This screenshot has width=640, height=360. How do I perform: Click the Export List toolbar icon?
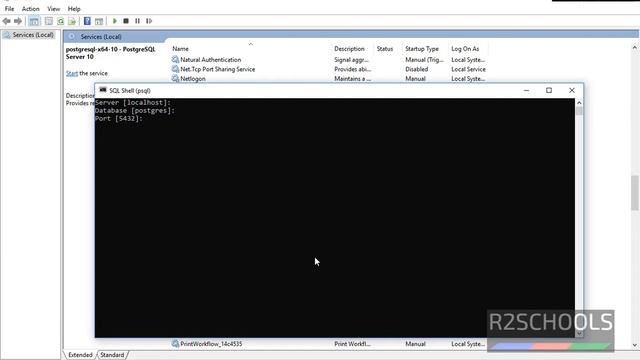pos(72,21)
